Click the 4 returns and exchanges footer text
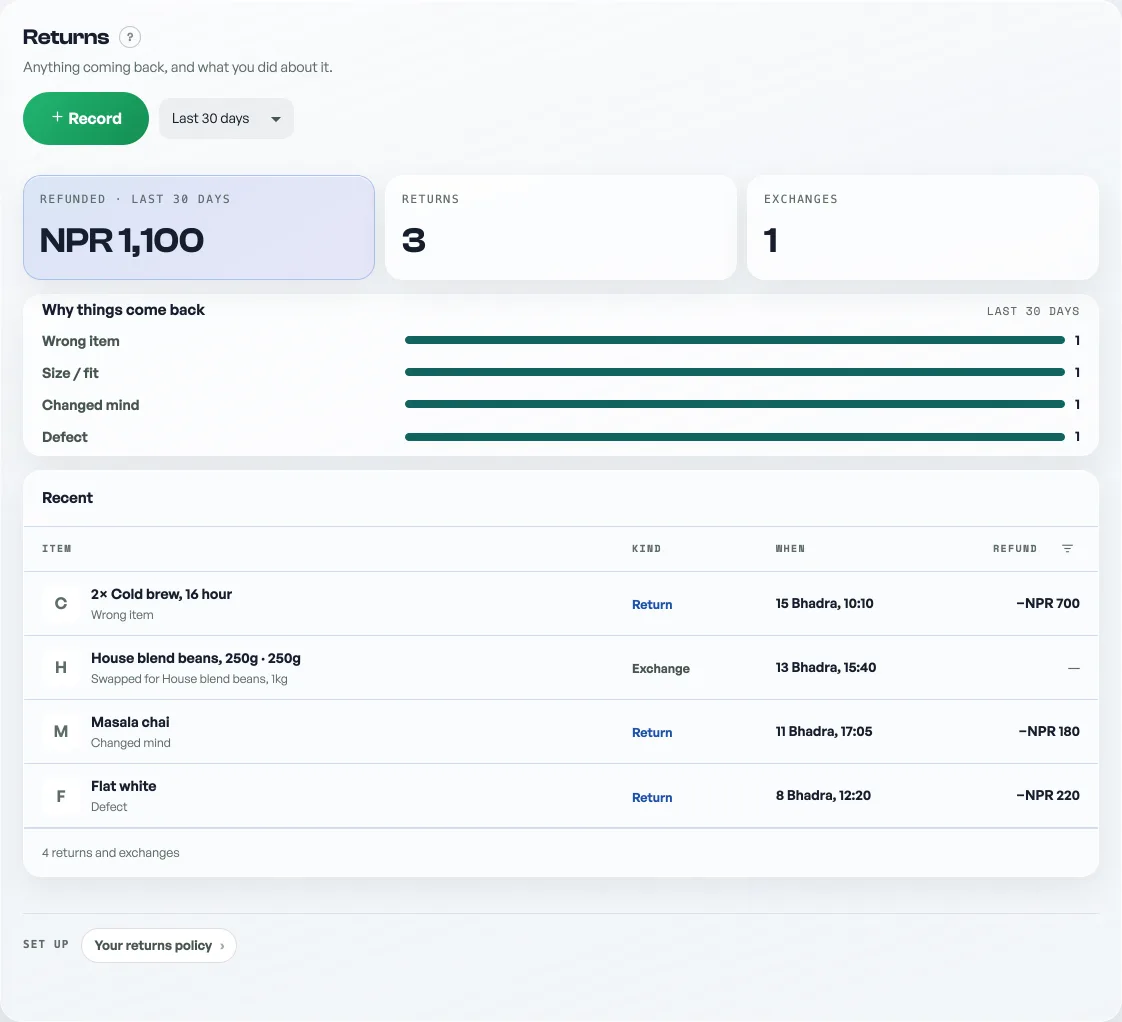 (x=110, y=852)
